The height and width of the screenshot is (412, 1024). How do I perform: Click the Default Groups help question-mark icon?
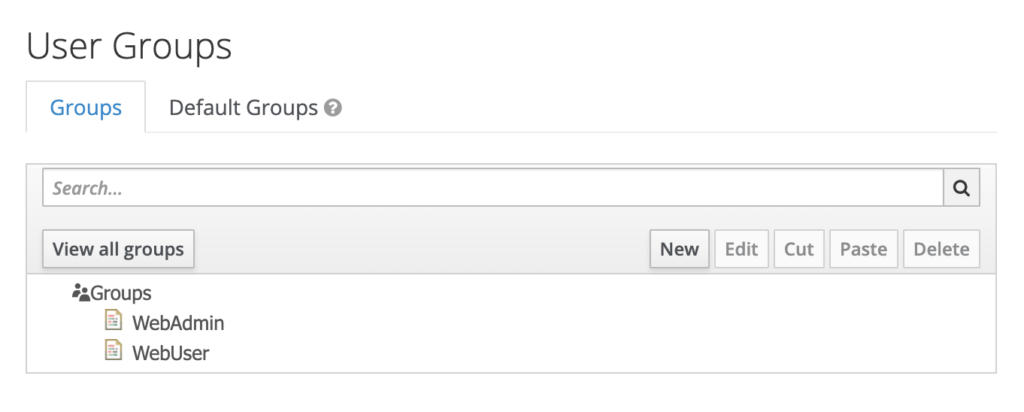(x=333, y=108)
